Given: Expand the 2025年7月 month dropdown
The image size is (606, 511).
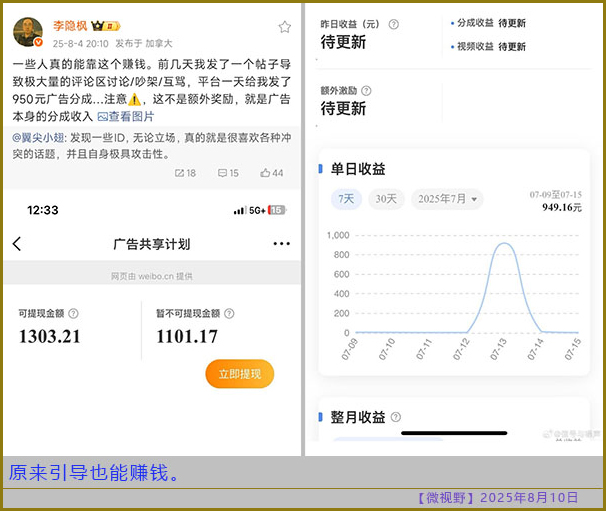Looking at the screenshot, I should pos(446,199).
